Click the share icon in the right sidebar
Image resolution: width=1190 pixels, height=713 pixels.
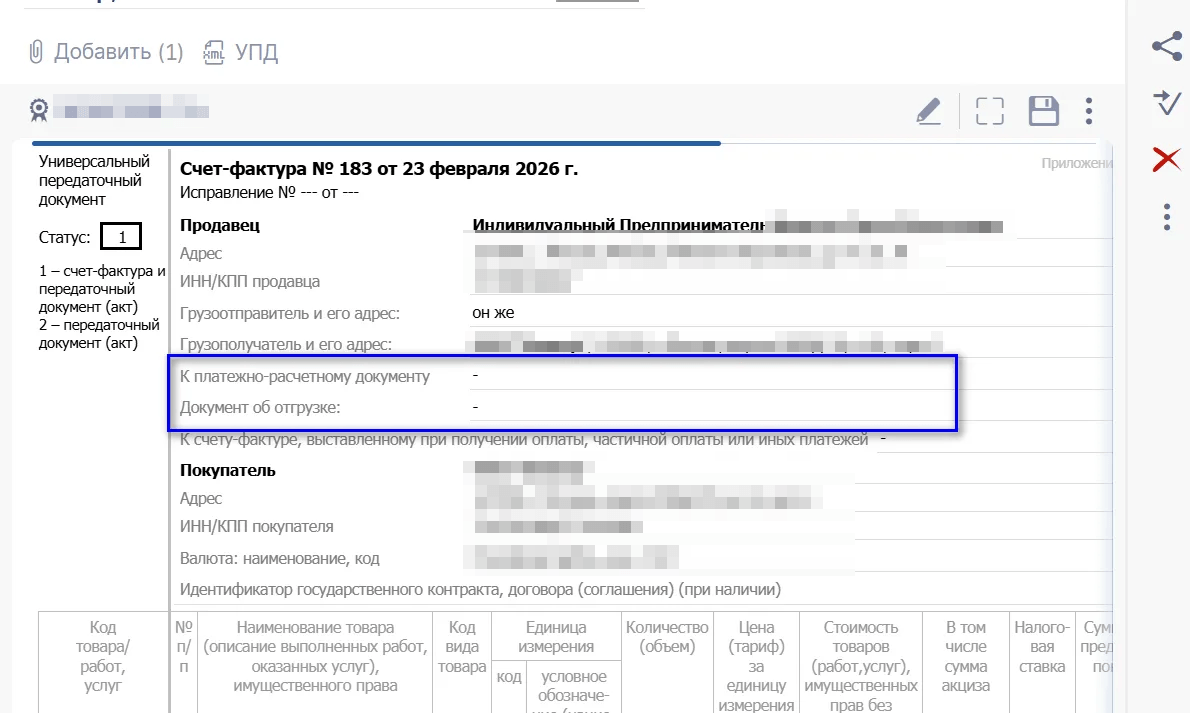(1166, 46)
